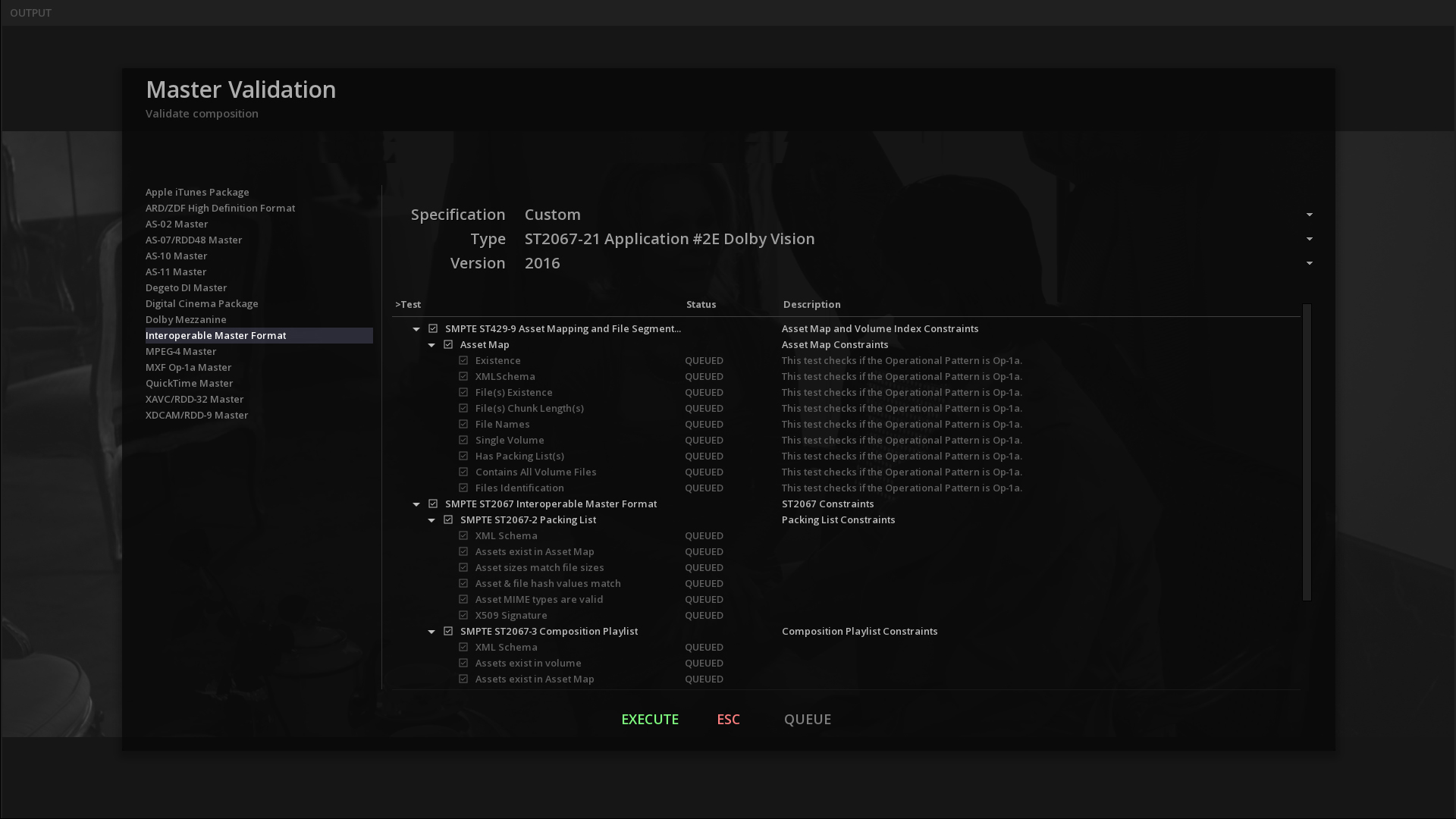The image size is (1456, 819).
Task: Select Interoperable Master Format entry
Action: click(259, 335)
